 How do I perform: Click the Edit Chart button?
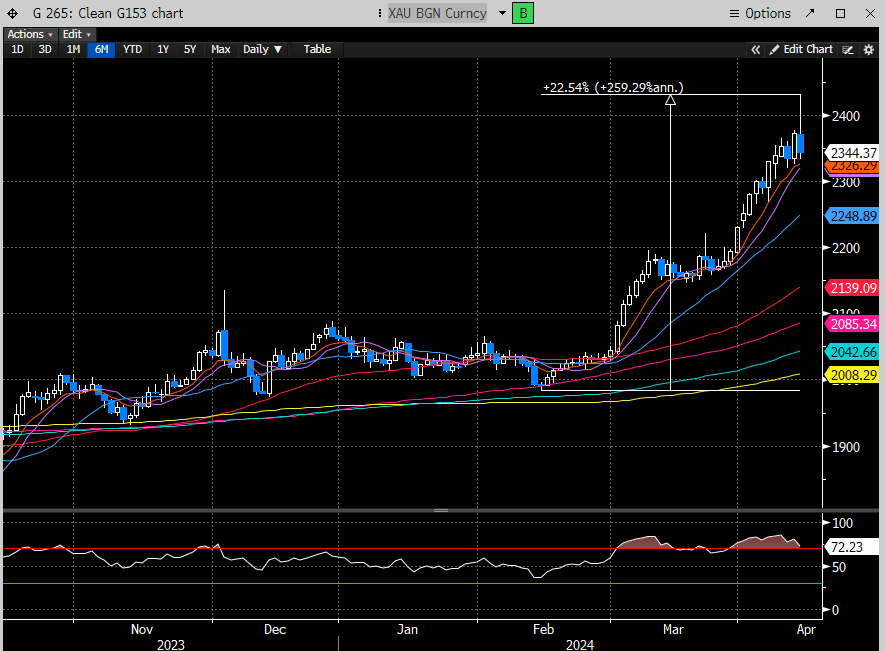point(801,49)
